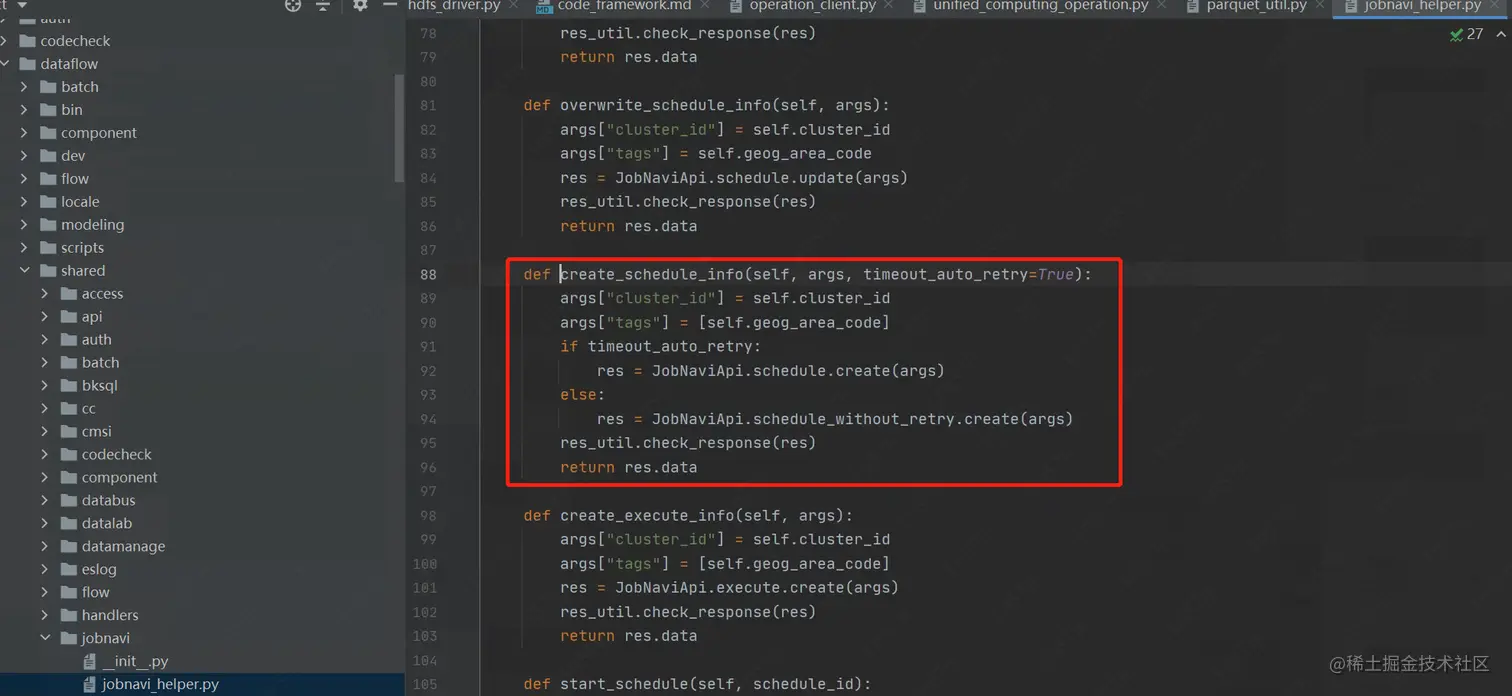Screen dimensions: 1512x696
Task: Expand the auth folder under shared
Action: pos(45,340)
